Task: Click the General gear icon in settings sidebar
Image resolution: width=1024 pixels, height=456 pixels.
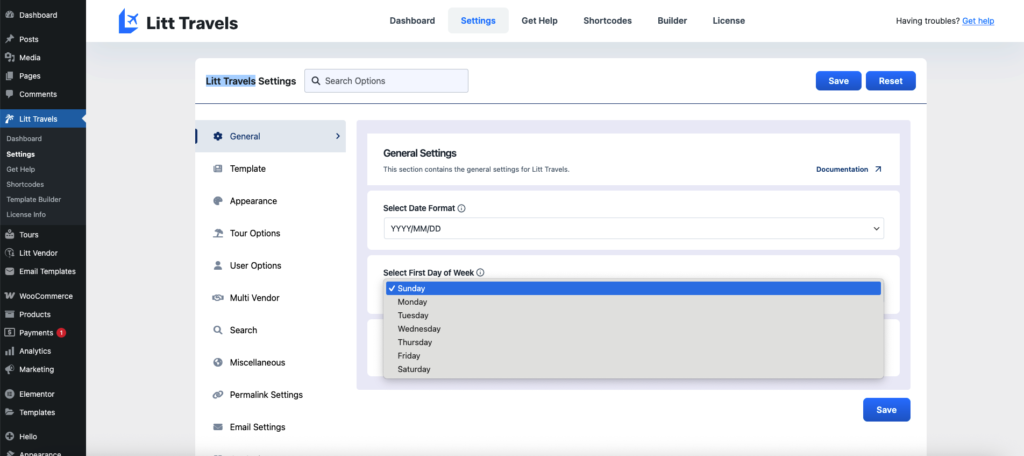Action: [218, 136]
